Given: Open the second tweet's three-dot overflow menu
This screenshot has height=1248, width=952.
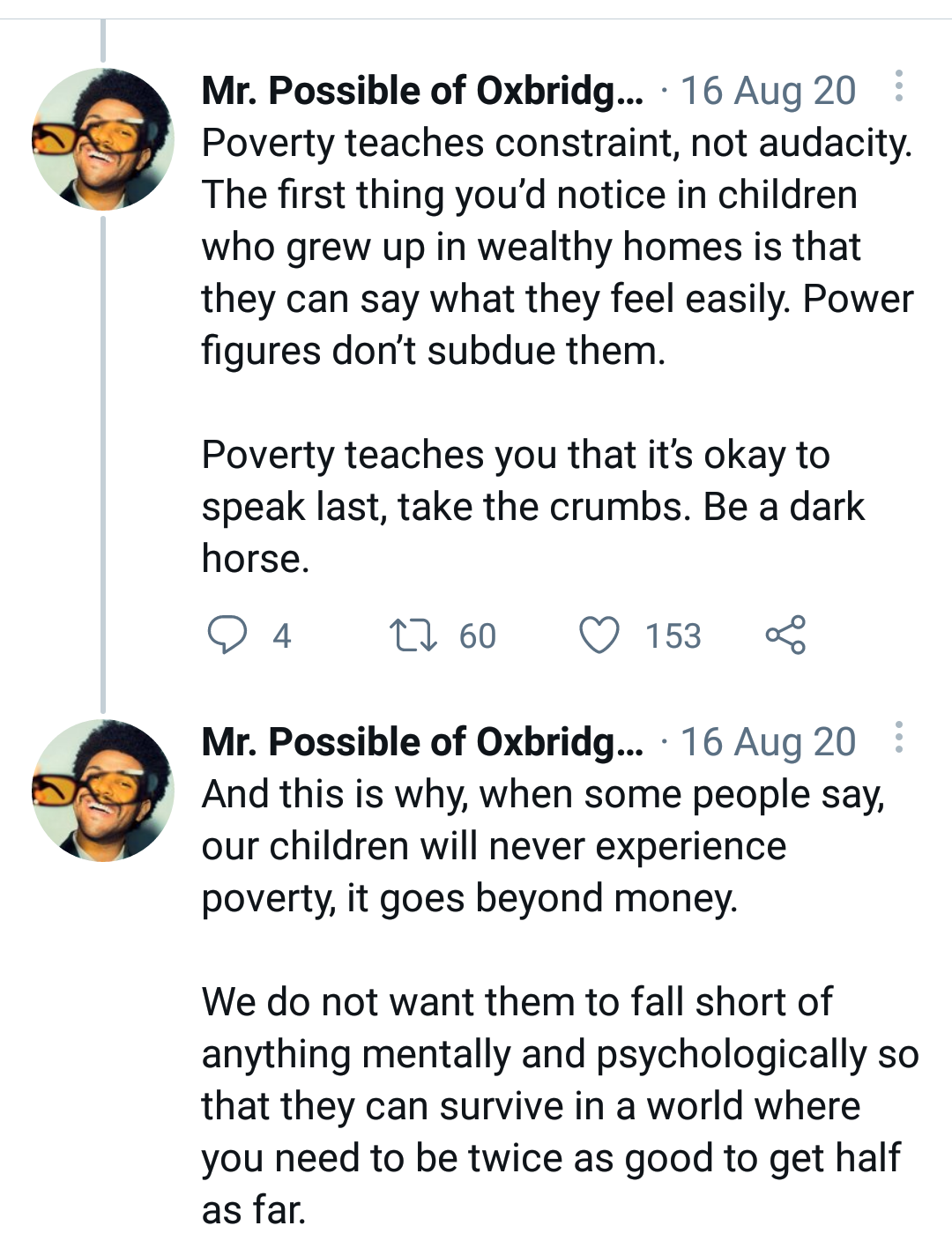Looking at the screenshot, I should coord(898,738).
